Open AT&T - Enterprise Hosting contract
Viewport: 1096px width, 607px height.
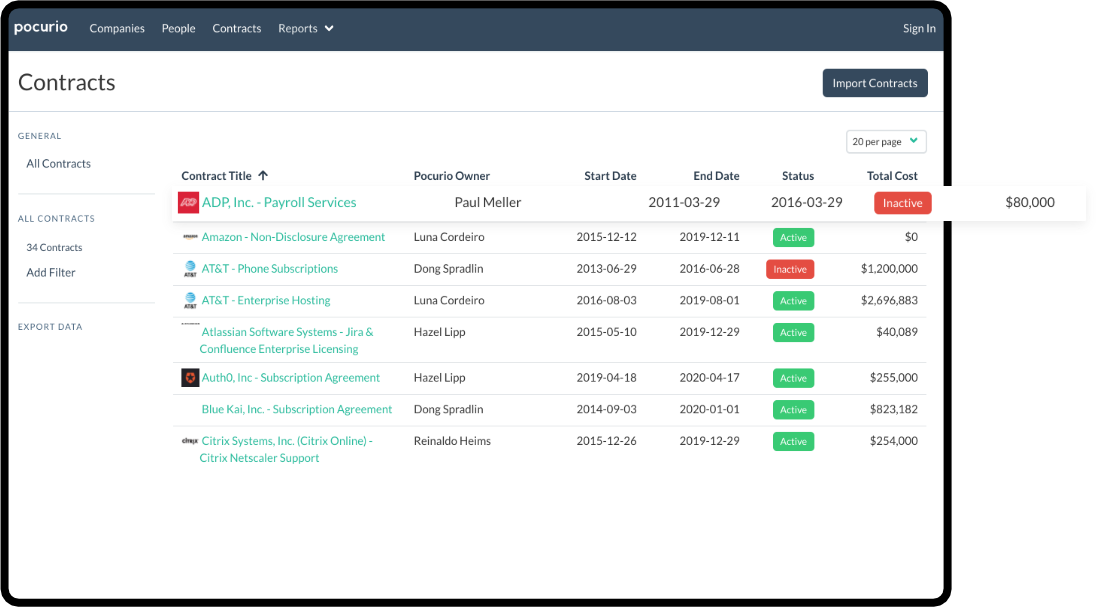[x=266, y=300]
